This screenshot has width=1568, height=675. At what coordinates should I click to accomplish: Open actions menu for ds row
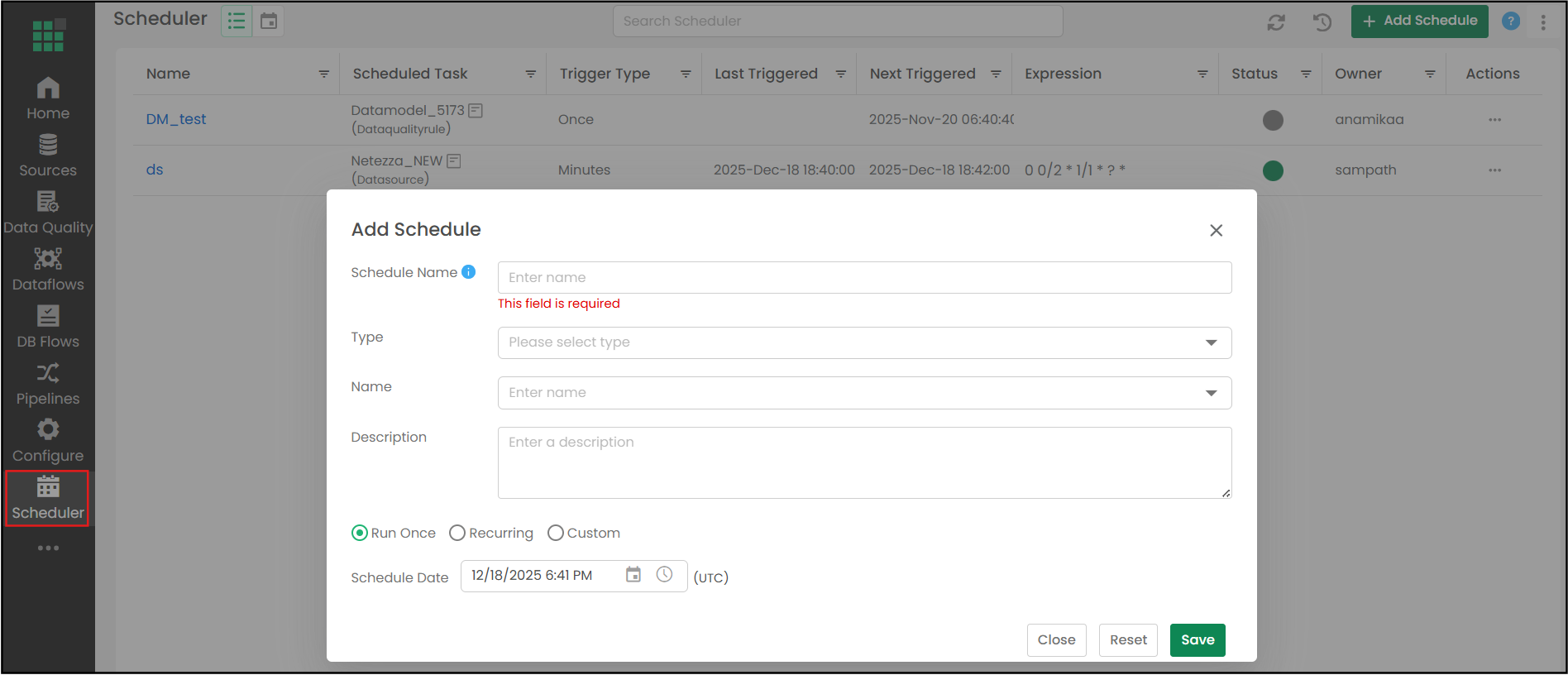(x=1494, y=170)
